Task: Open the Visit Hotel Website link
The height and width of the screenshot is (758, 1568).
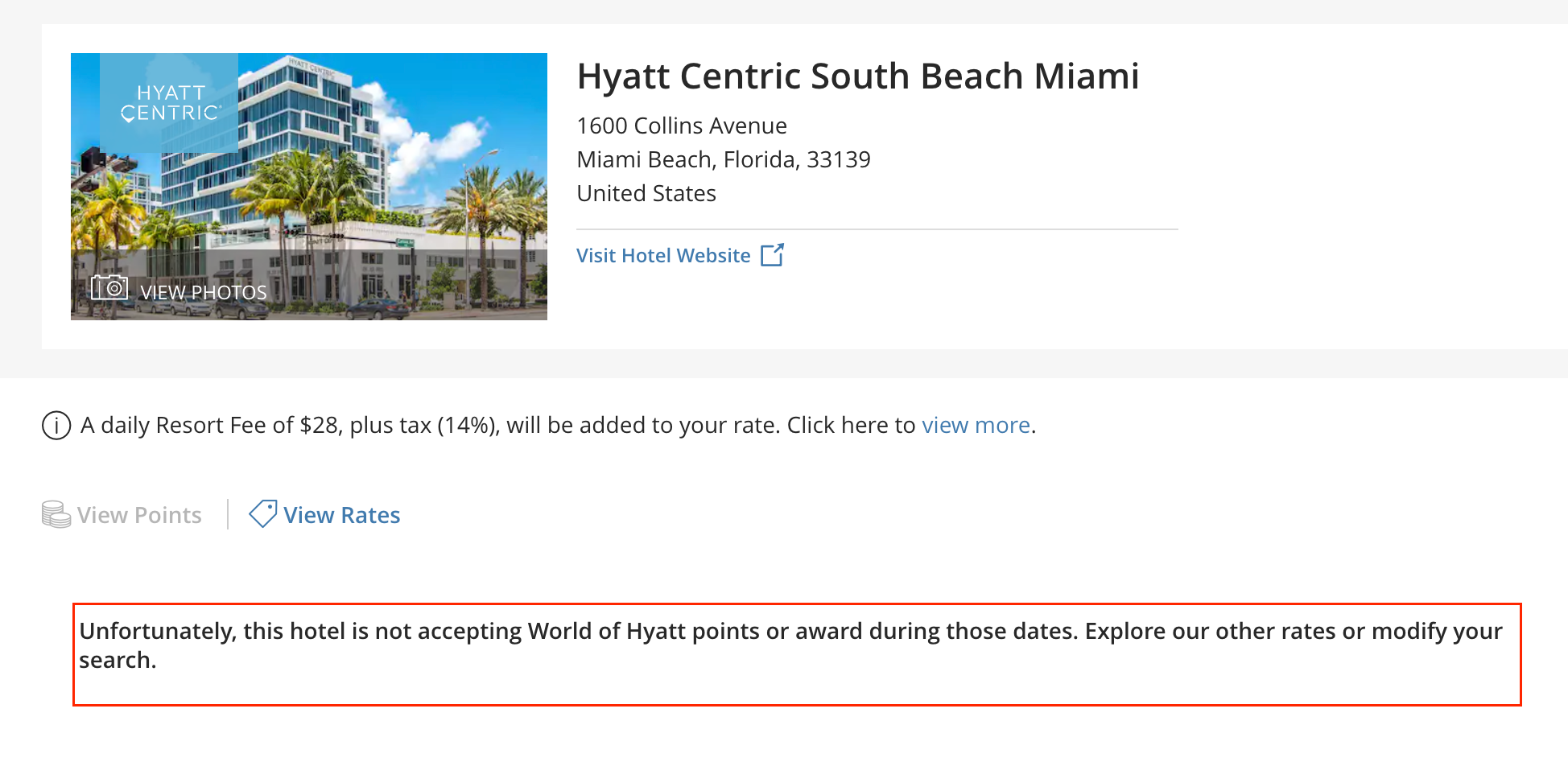Action: coord(663,256)
